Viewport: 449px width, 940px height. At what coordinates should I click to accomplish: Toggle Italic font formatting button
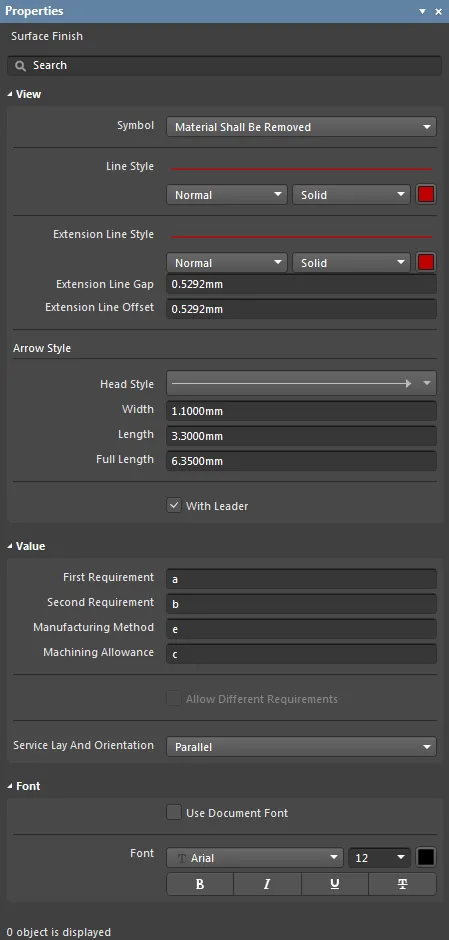(267, 884)
